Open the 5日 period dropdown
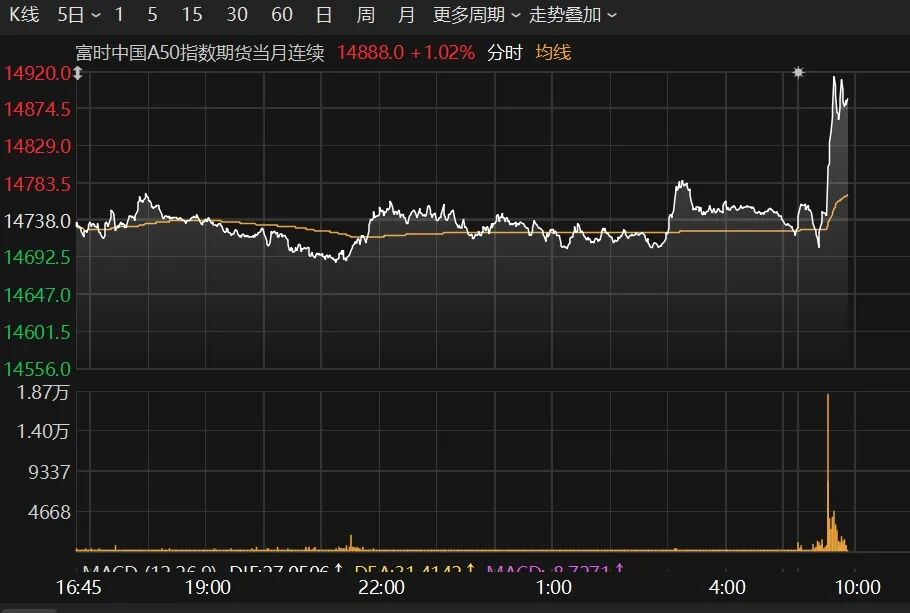 point(79,15)
